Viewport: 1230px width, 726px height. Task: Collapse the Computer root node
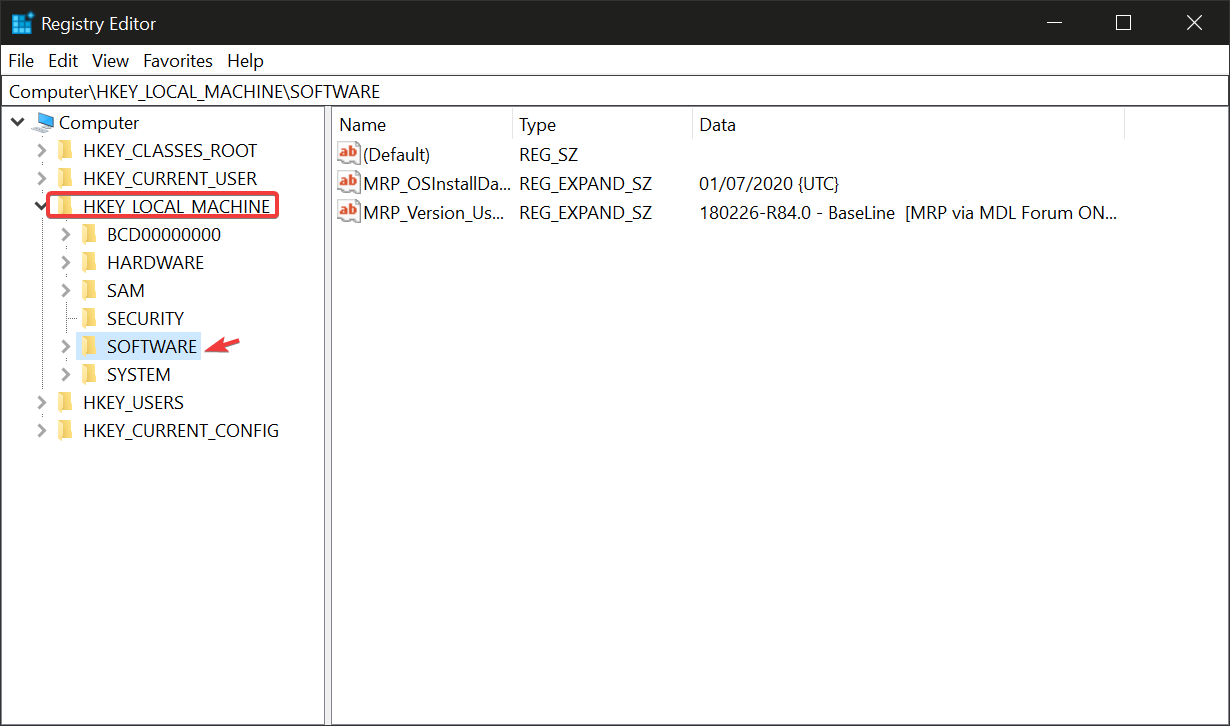tap(18, 122)
